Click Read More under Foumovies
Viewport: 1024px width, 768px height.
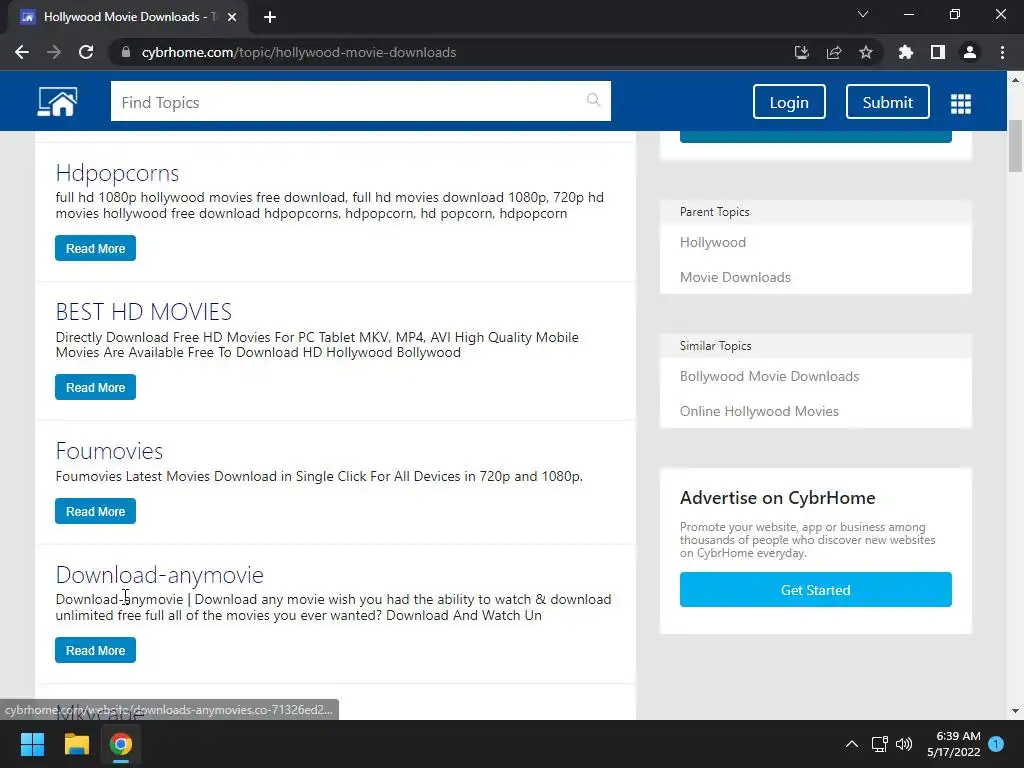coord(95,511)
